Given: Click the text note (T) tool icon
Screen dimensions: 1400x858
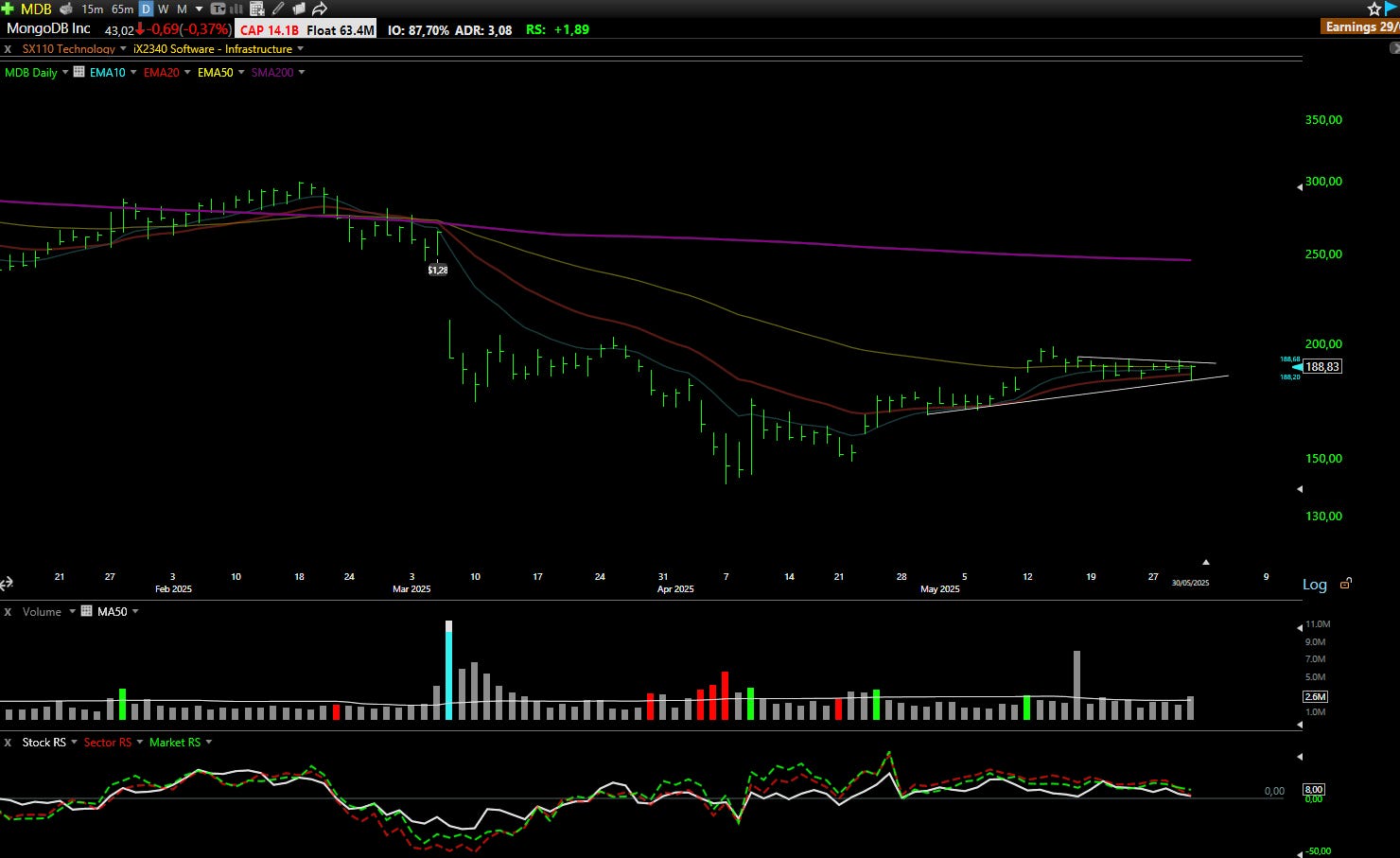Looking at the screenshot, I should (x=218, y=9).
